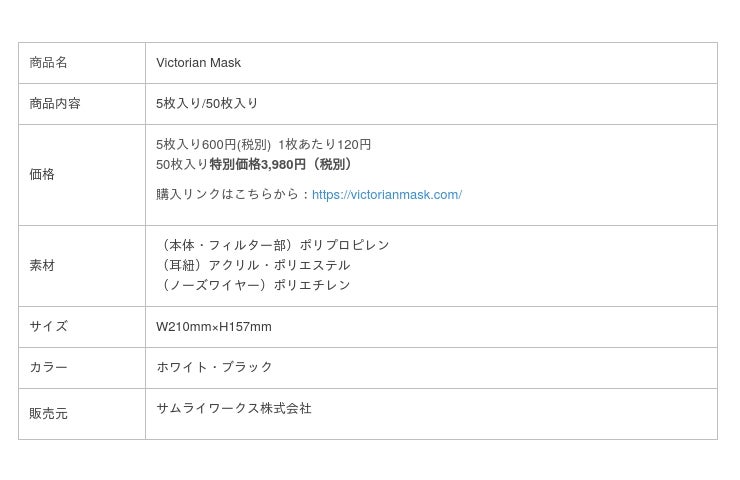This screenshot has height=480, width=740.
Task: Select the ホワイト・ブラック color value
Action: tap(214, 368)
